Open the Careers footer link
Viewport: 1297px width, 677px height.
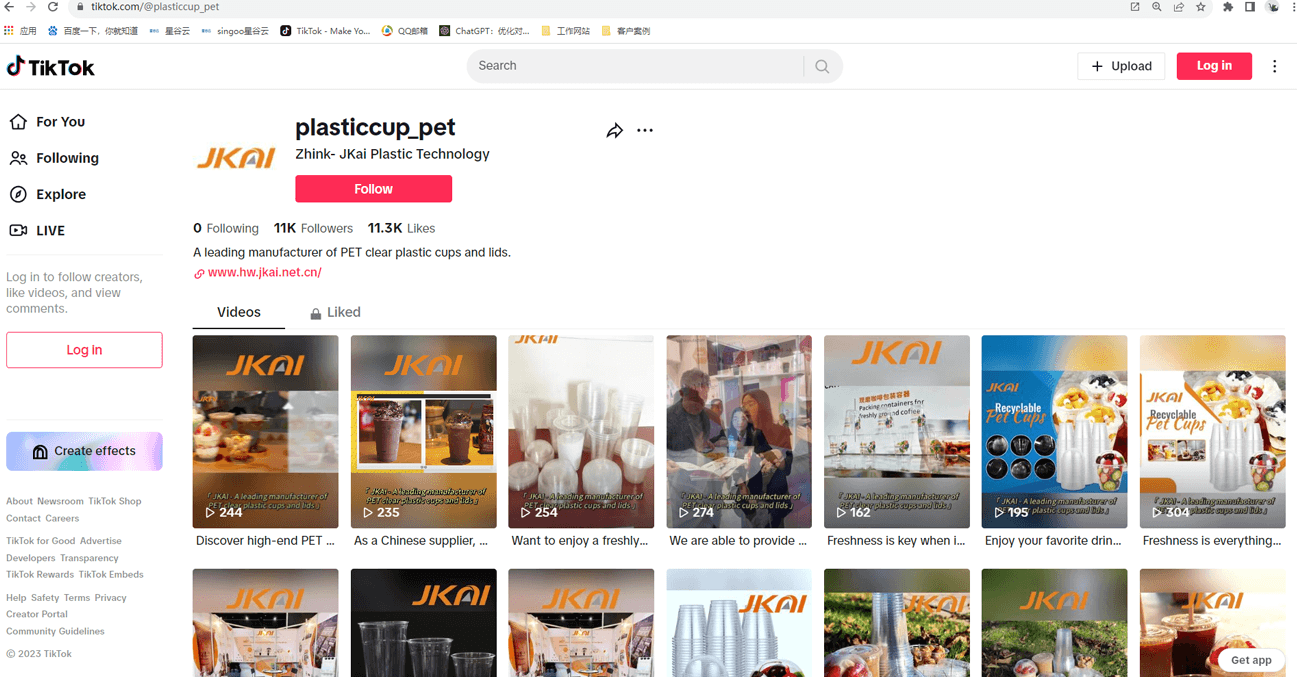click(x=62, y=519)
